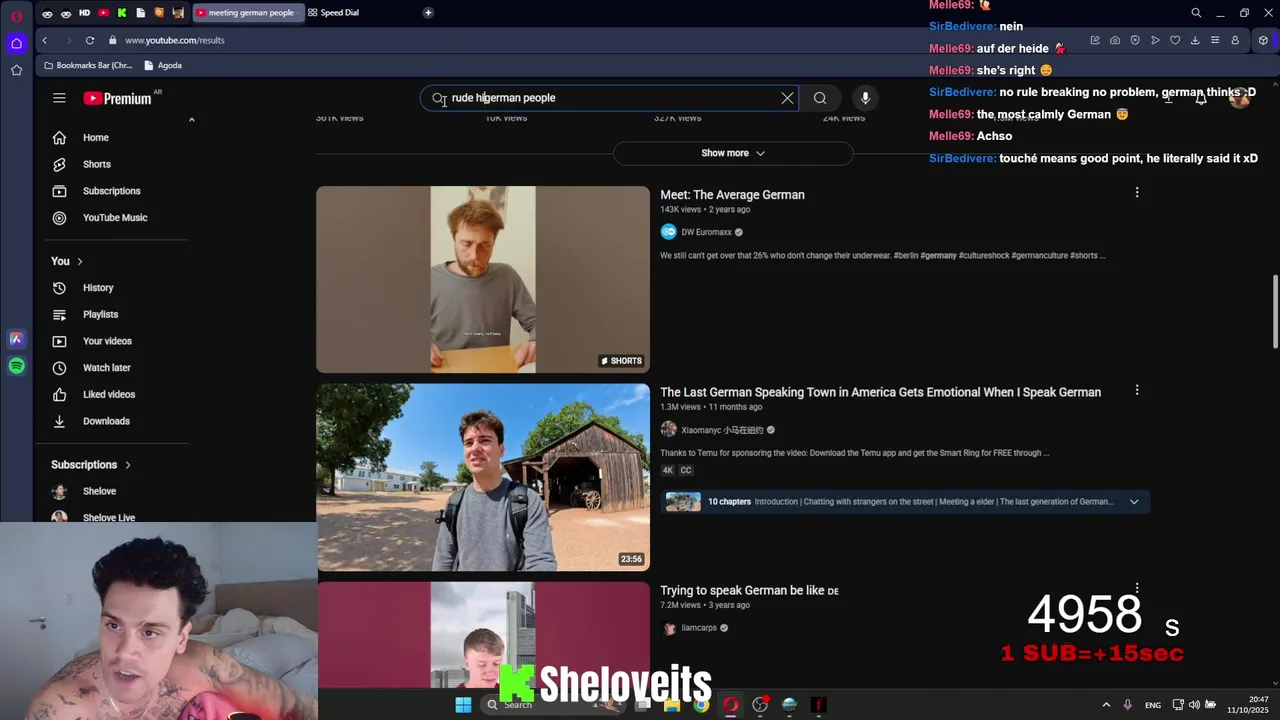Collapse sidebar scroll up arrow
The image size is (1280, 720).
pos(191,119)
